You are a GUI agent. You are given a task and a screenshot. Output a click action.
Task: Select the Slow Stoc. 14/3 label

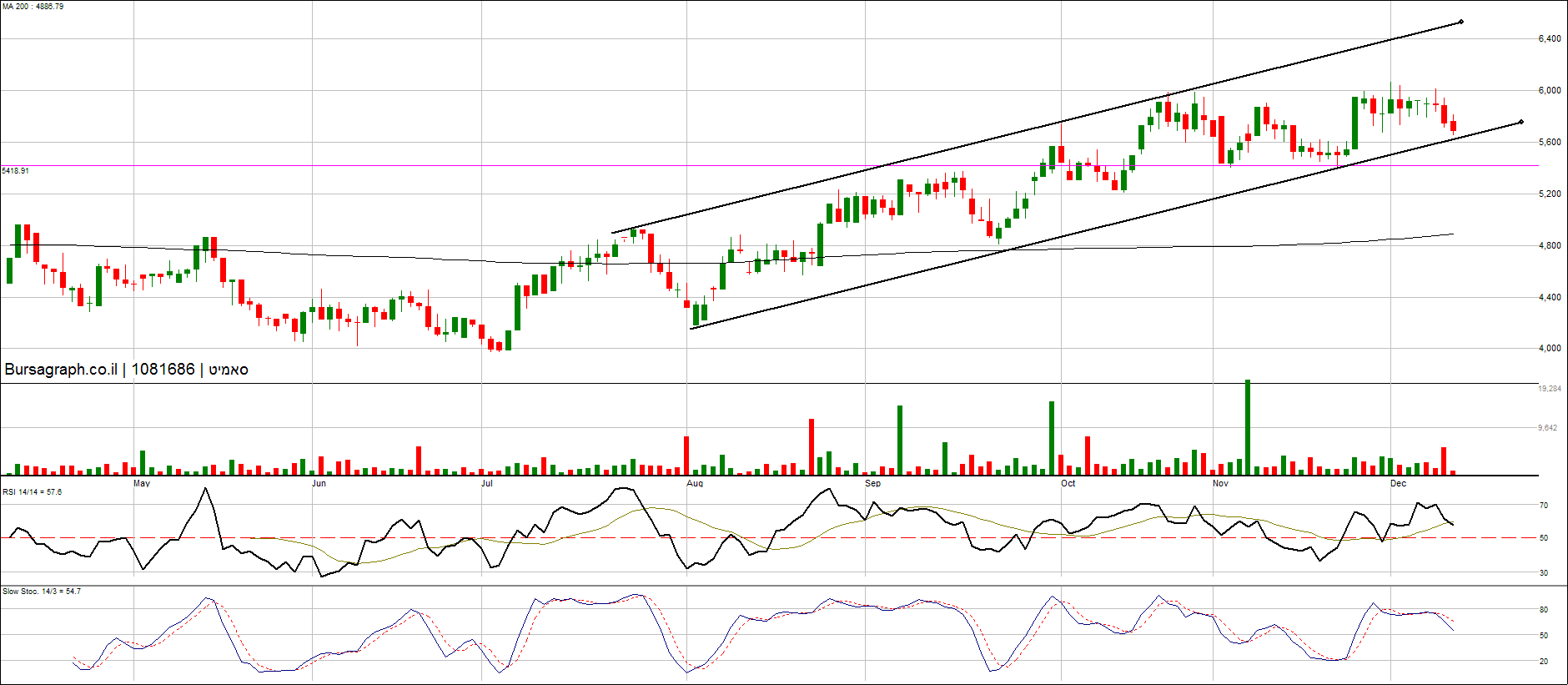[42, 592]
